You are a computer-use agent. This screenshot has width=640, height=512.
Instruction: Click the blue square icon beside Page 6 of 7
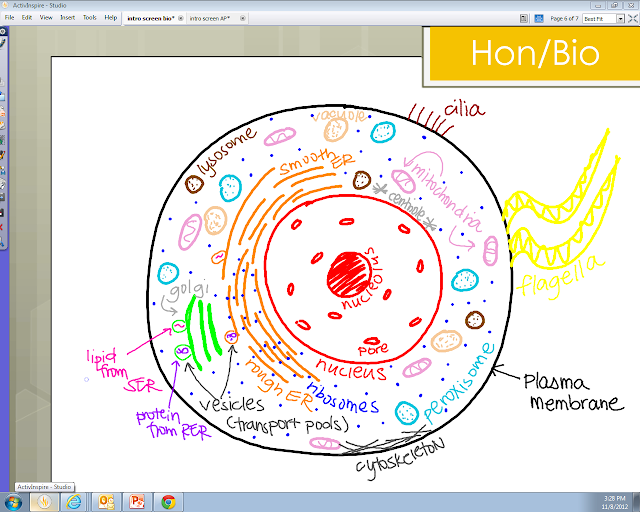tap(539, 18)
